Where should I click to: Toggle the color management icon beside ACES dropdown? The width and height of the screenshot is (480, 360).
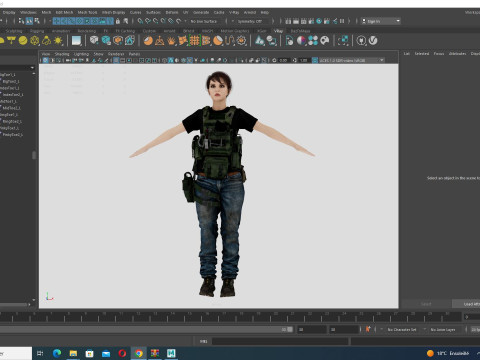point(315,60)
